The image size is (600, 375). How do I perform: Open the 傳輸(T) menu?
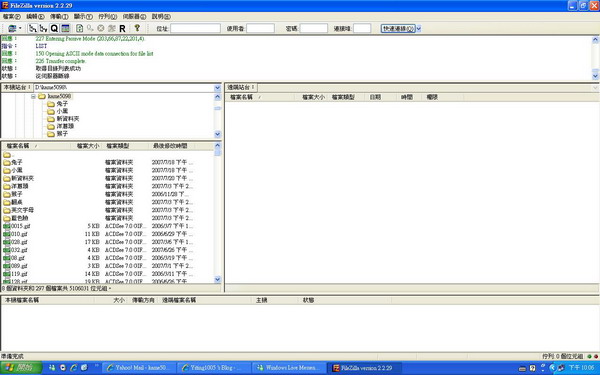pos(59,16)
